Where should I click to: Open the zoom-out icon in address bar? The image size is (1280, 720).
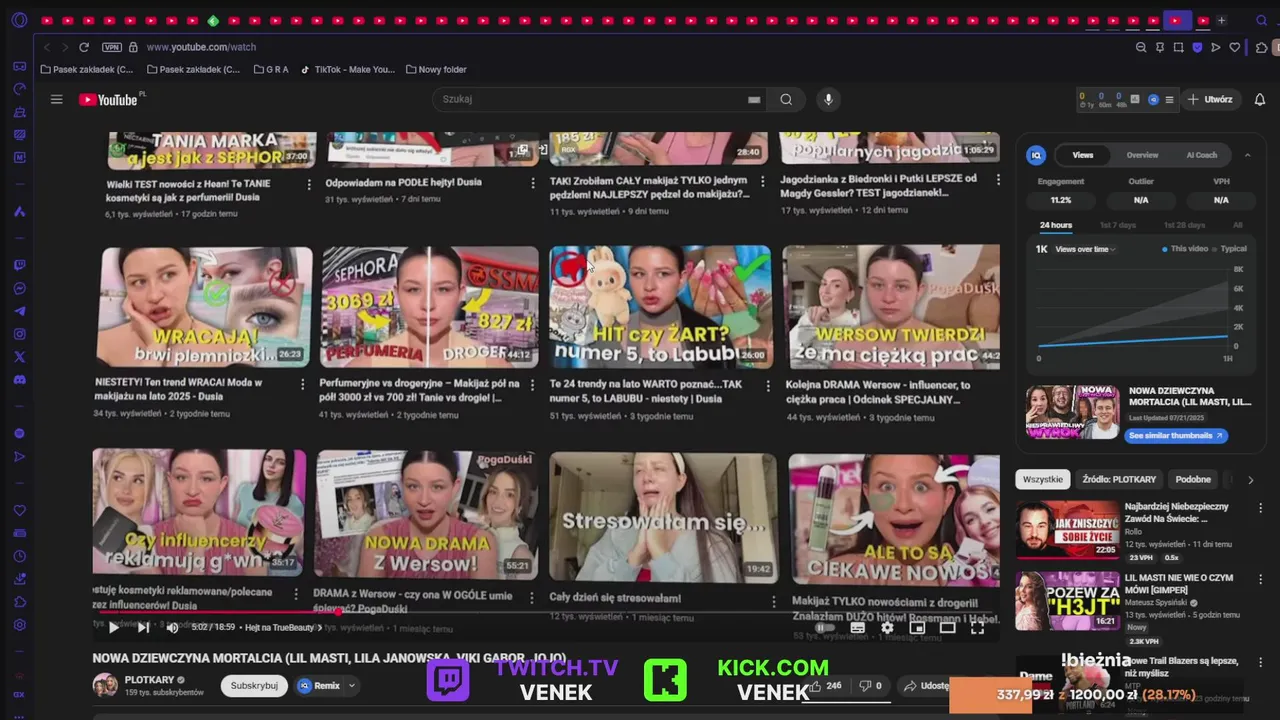pyautogui.click(x=1141, y=47)
